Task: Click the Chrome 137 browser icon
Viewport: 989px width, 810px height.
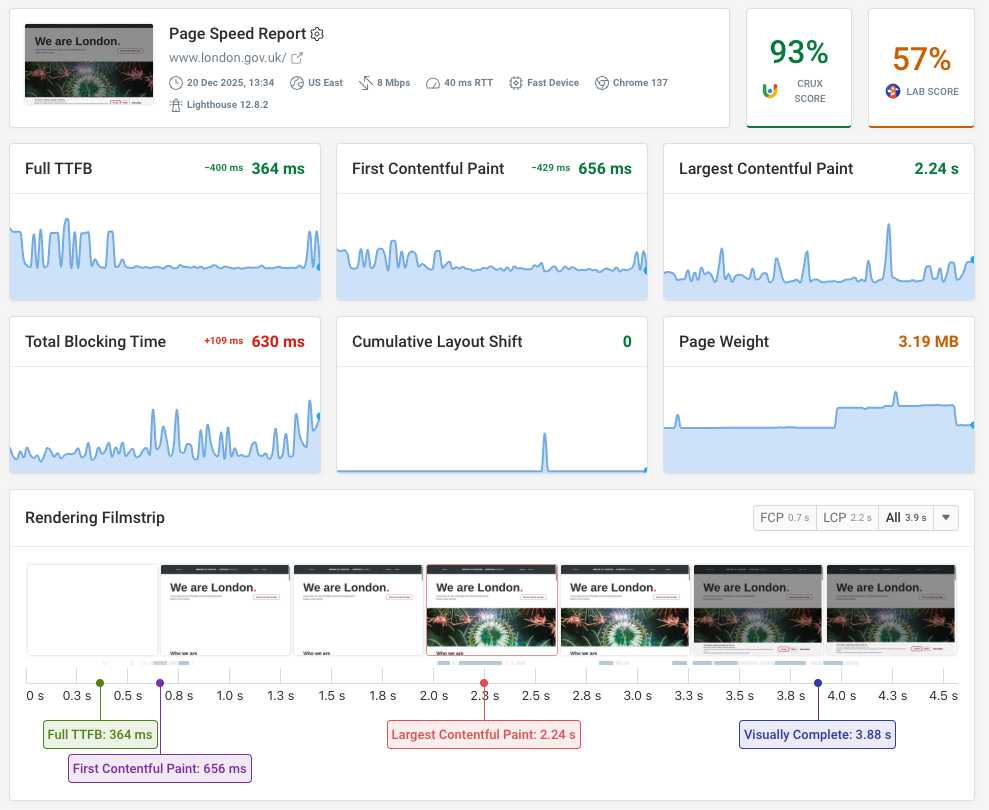Action: click(x=600, y=82)
